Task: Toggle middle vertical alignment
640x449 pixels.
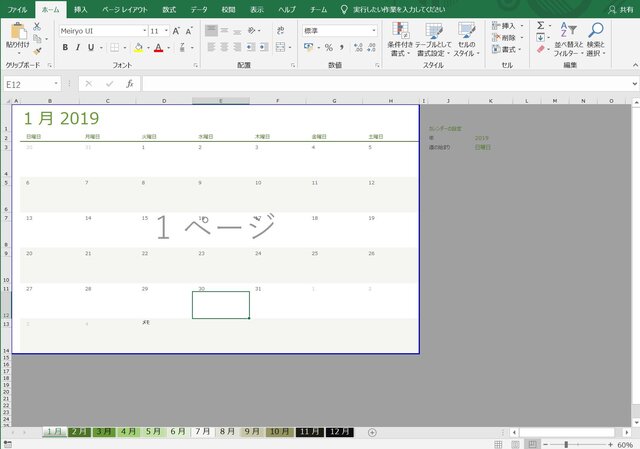Action: coord(224,31)
